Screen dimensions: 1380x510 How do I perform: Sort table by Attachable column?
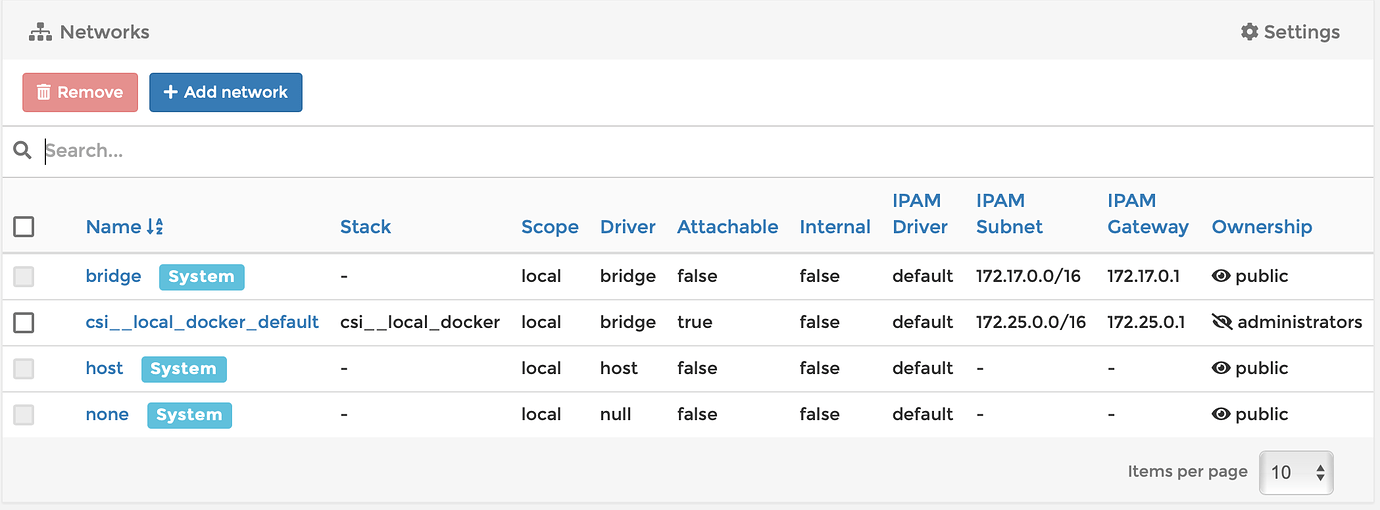727,227
